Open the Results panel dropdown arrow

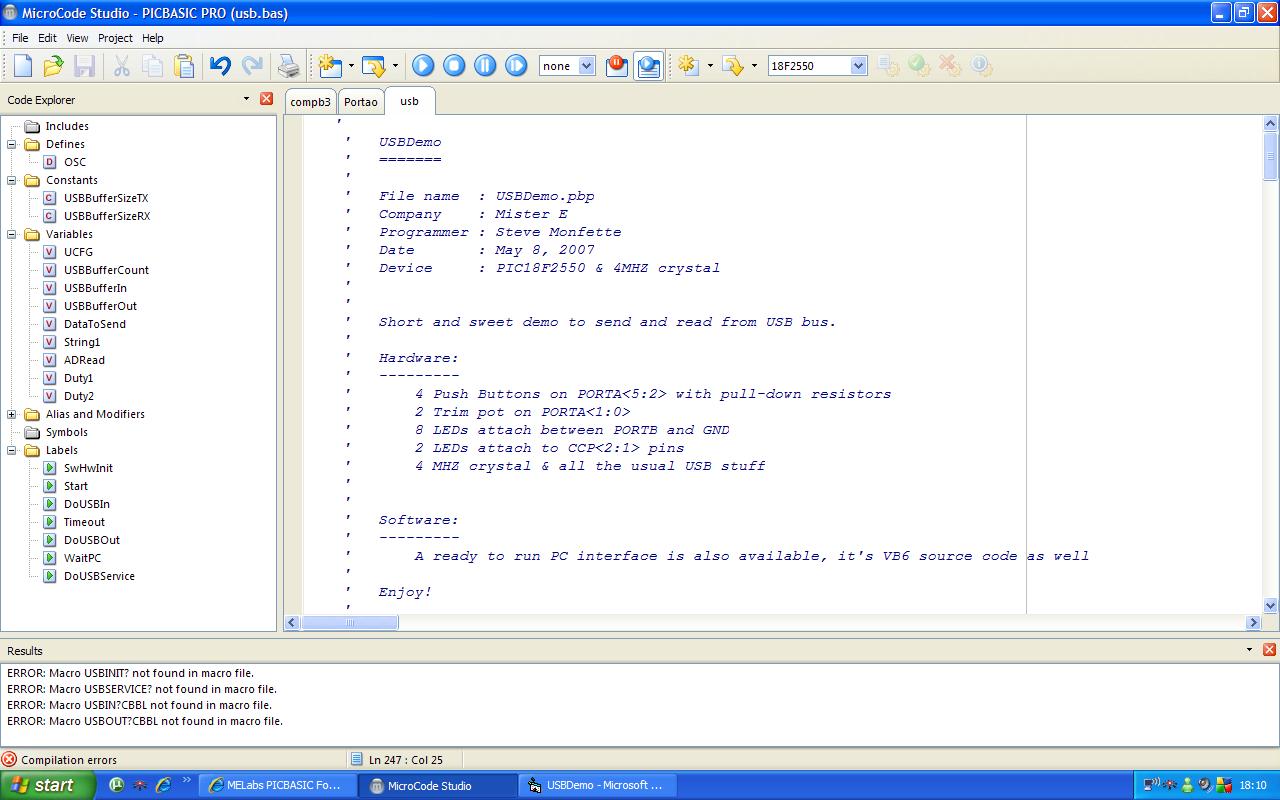(x=1249, y=650)
